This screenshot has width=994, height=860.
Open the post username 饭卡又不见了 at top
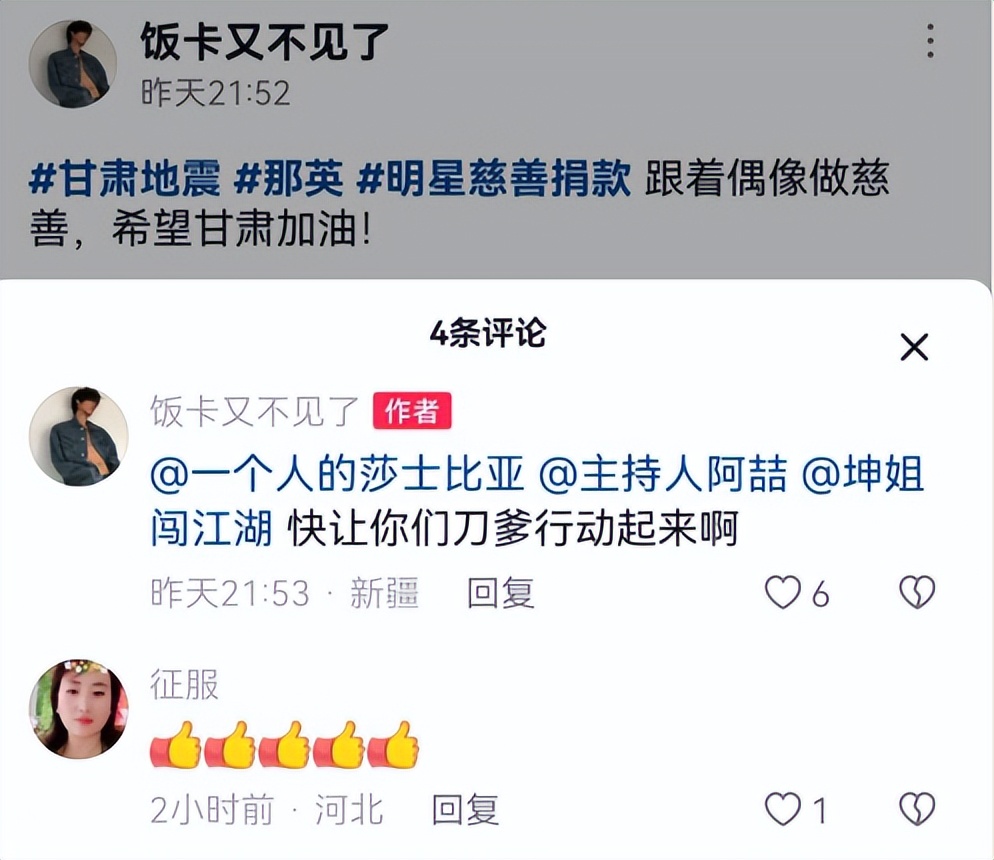[x=264, y=41]
